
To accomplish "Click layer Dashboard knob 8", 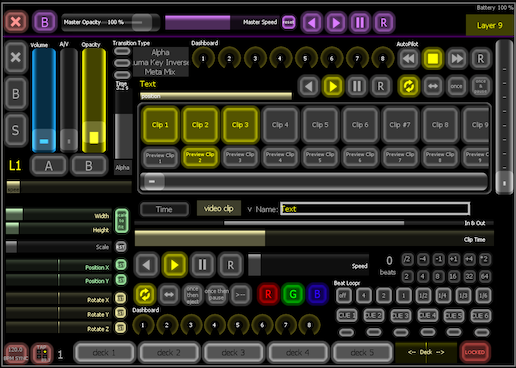I will coord(383,58).
